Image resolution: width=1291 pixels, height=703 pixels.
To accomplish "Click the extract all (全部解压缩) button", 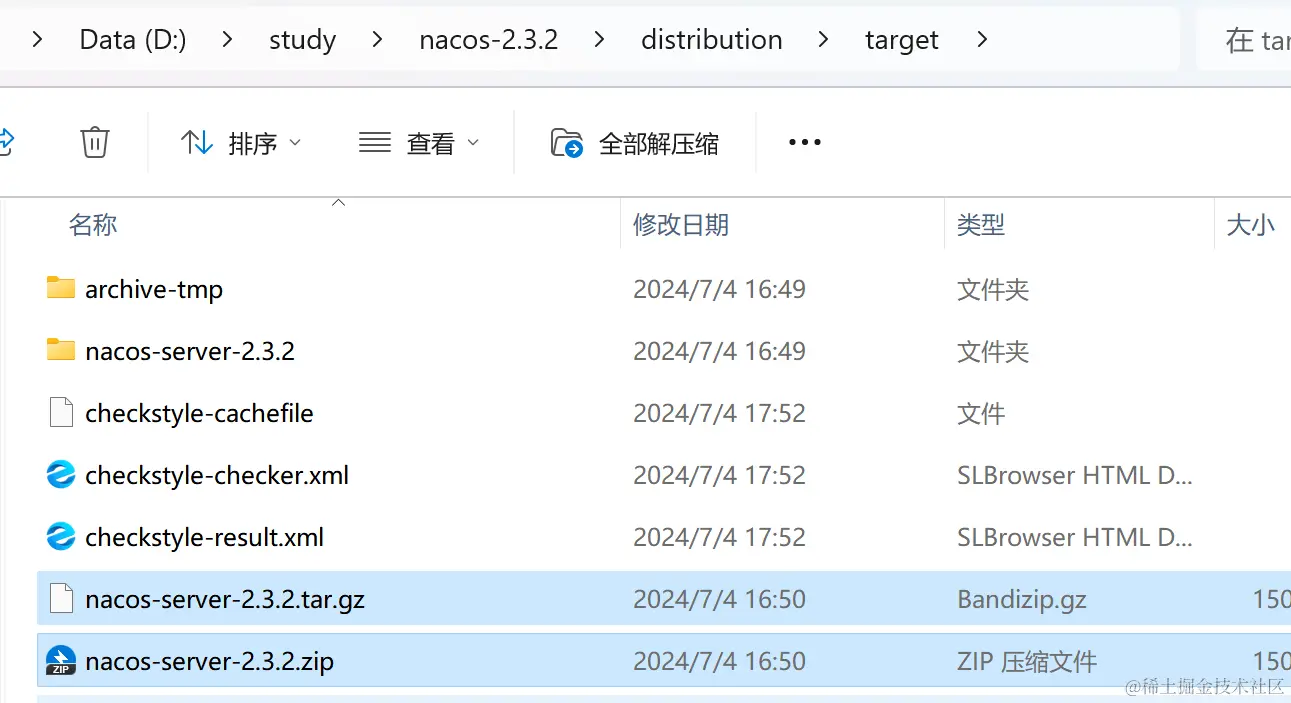I will click(x=635, y=143).
